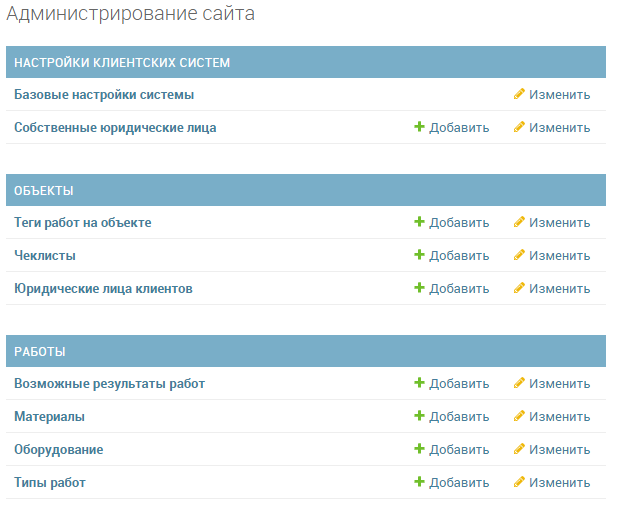Click the plus icon for Юридические лица клиентов
The width and height of the screenshot is (626, 511).
(420, 289)
